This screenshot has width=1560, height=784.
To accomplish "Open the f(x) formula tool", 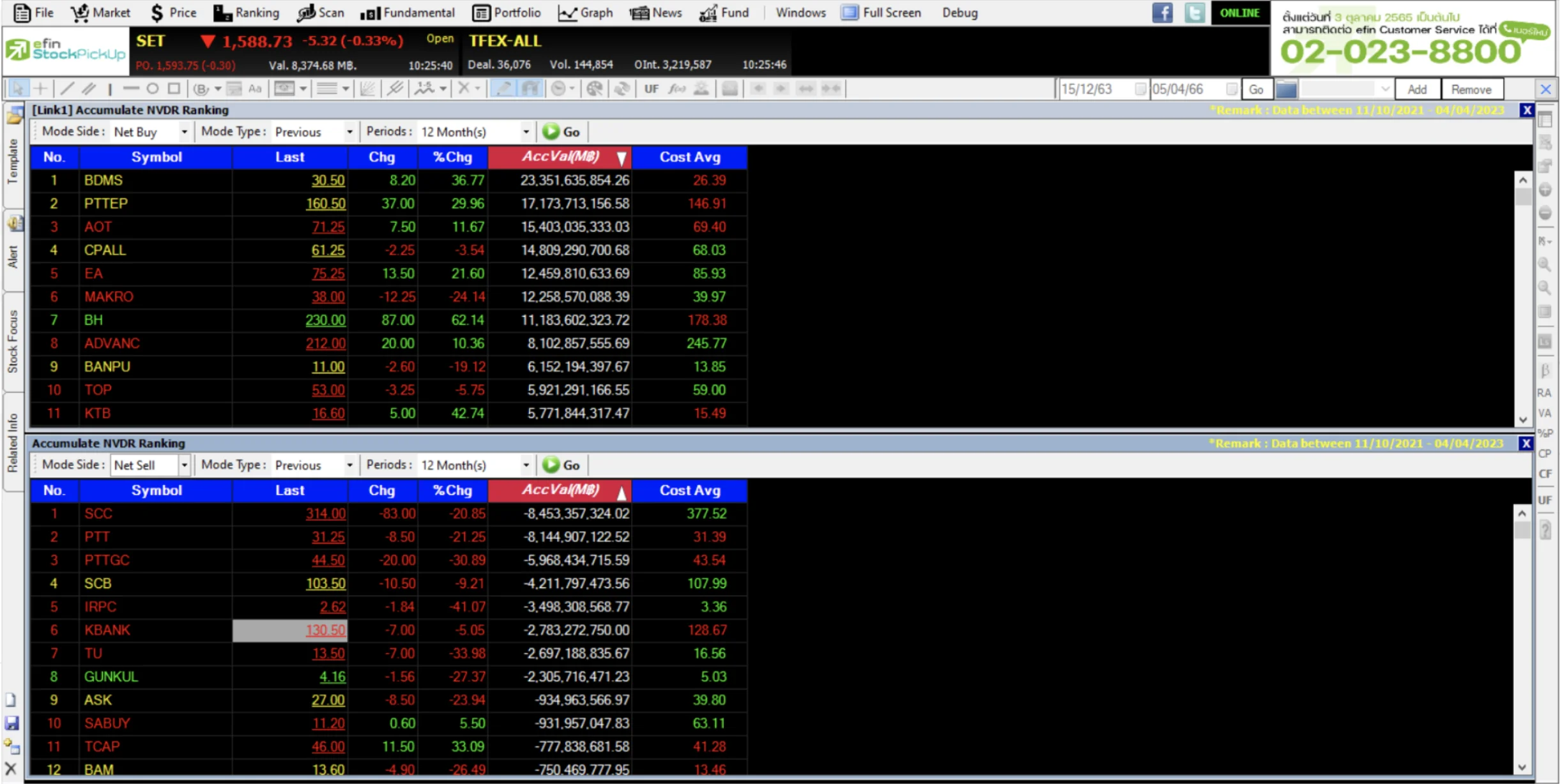I will [x=677, y=89].
